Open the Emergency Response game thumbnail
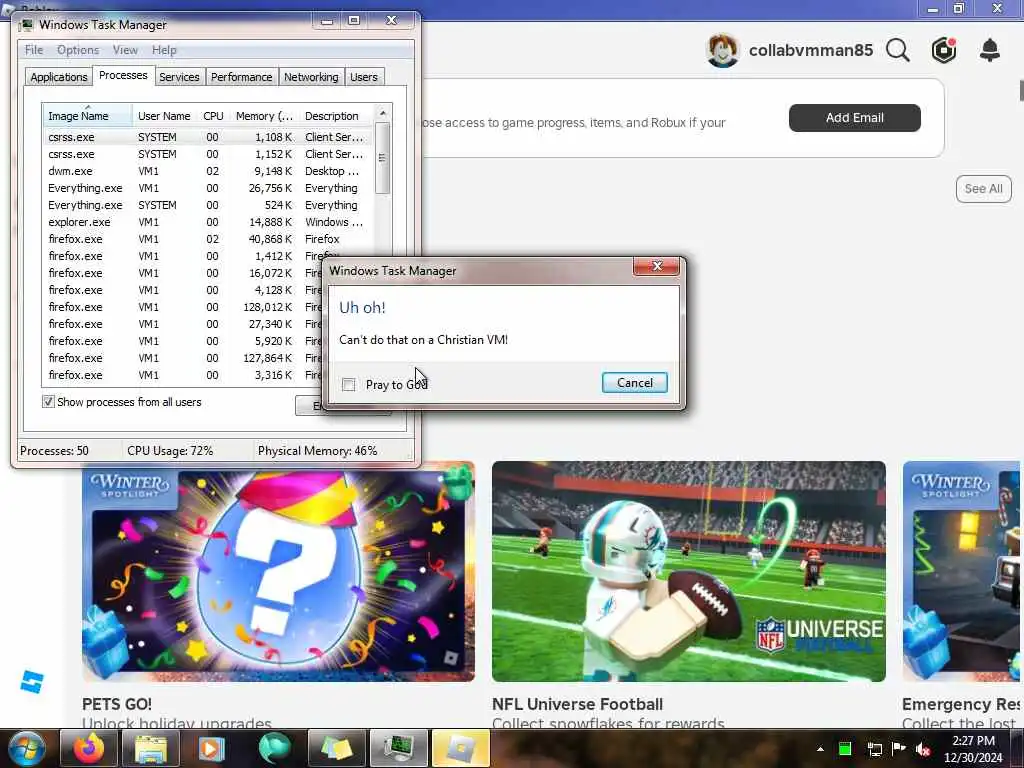 tap(961, 571)
